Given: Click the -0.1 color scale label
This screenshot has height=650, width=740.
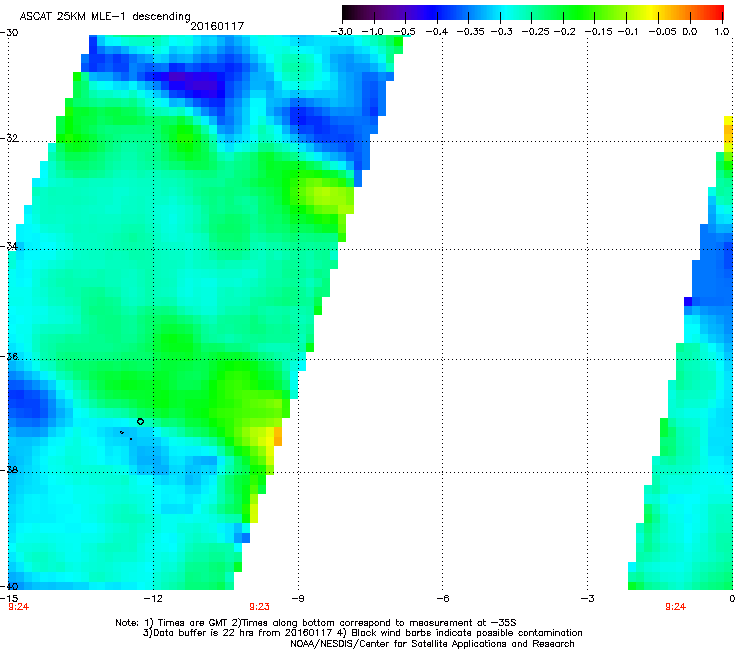Looking at the screenshot, I should [x=628, y=32].
